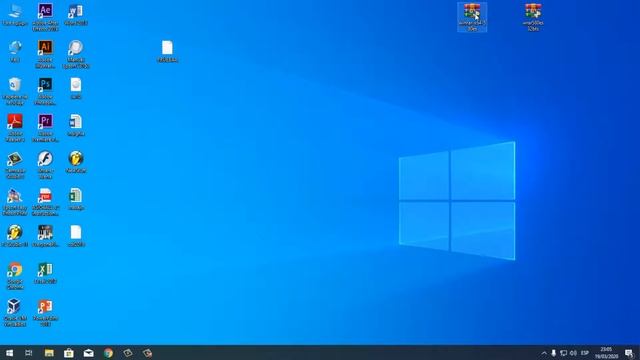Open Microsoft Store from the taskbar
This screenshot has width=640, height=360.
[69, 353]
